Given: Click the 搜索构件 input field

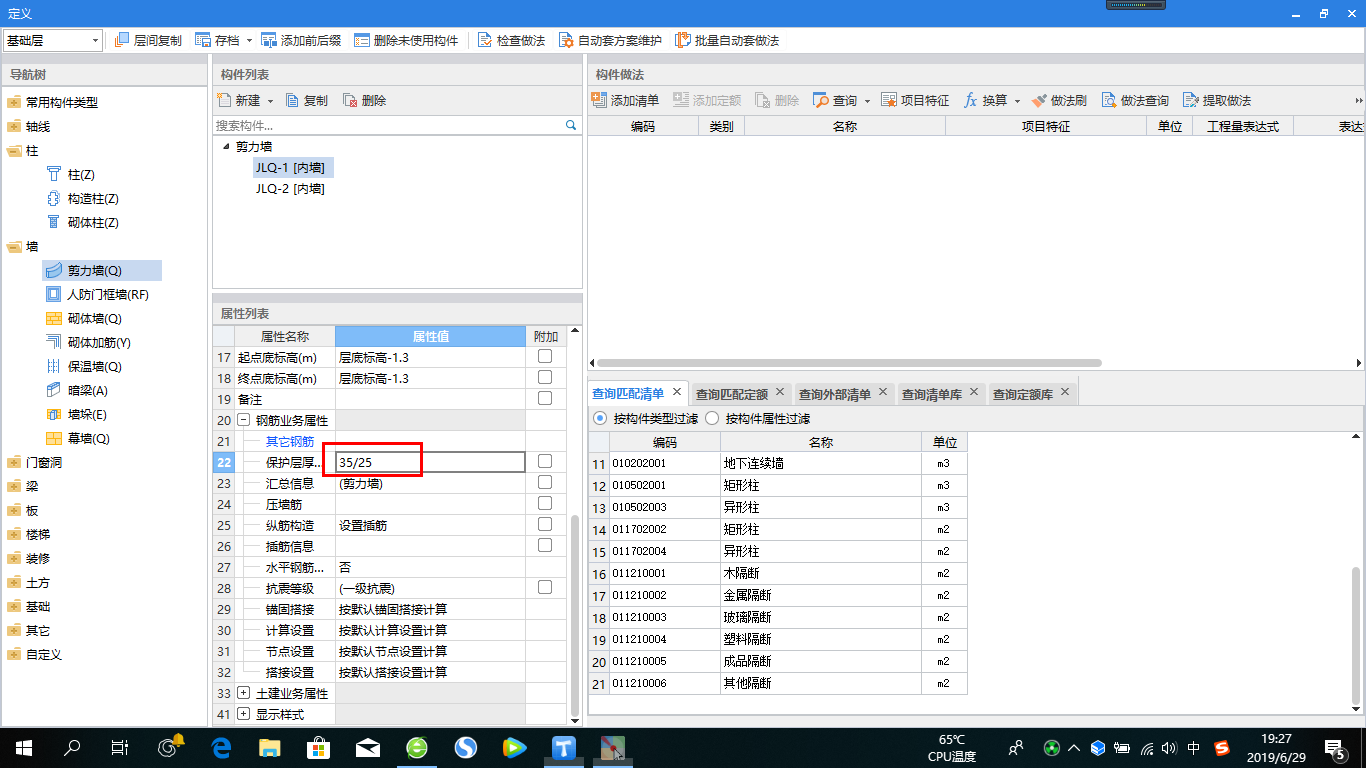Looking at the screenshot, I should (x=390, y=125).
